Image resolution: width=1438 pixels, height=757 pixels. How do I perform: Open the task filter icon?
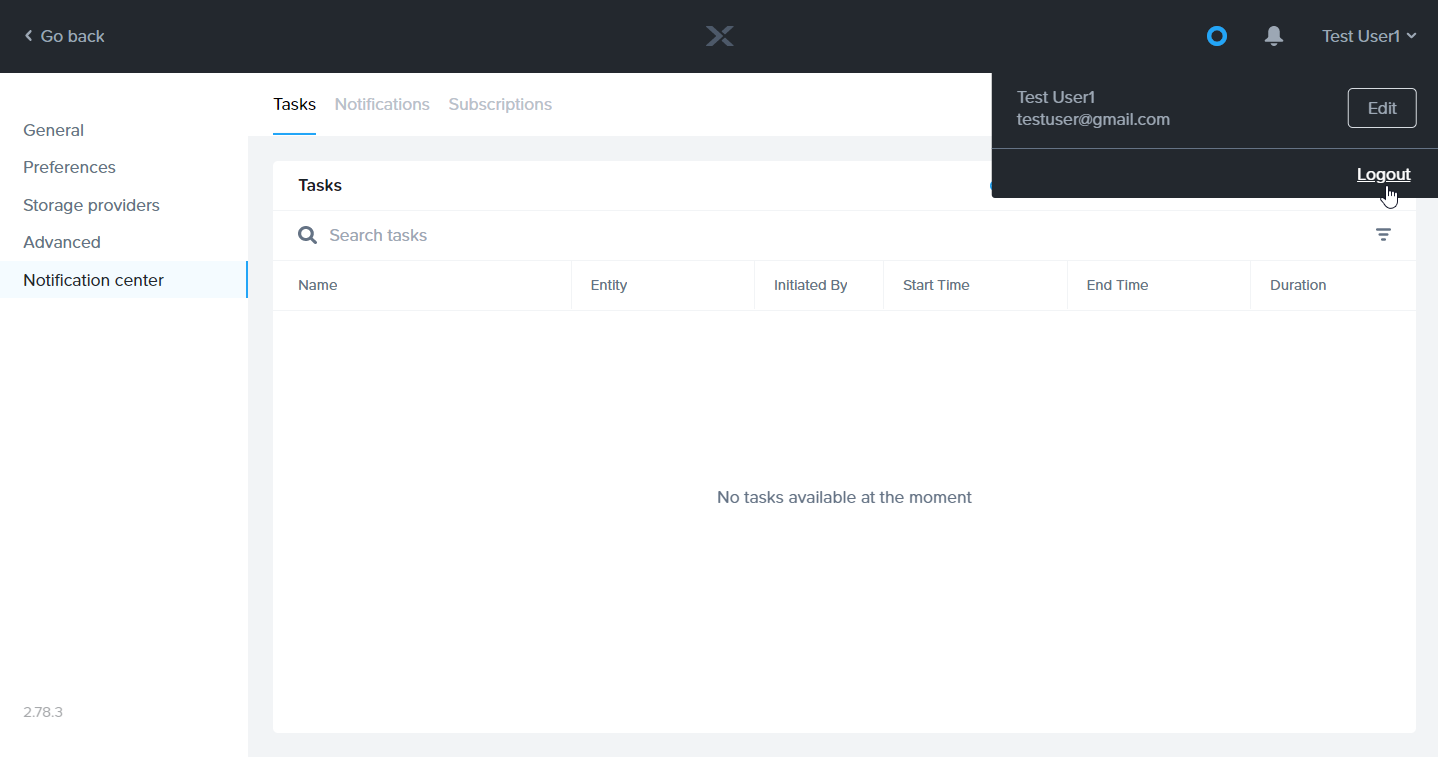pyautogui.click(x=1382, y=235)
